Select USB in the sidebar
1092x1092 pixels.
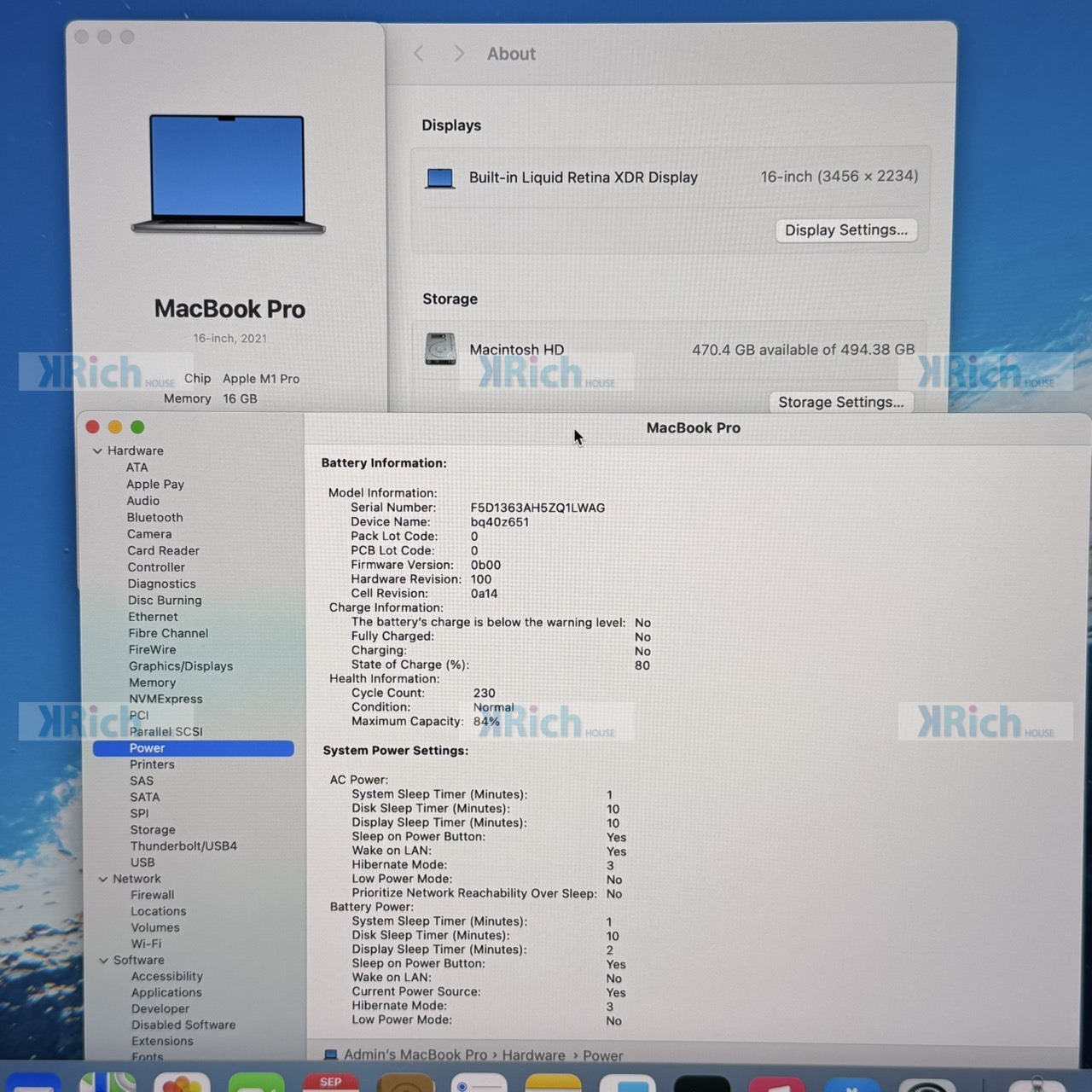143,863
